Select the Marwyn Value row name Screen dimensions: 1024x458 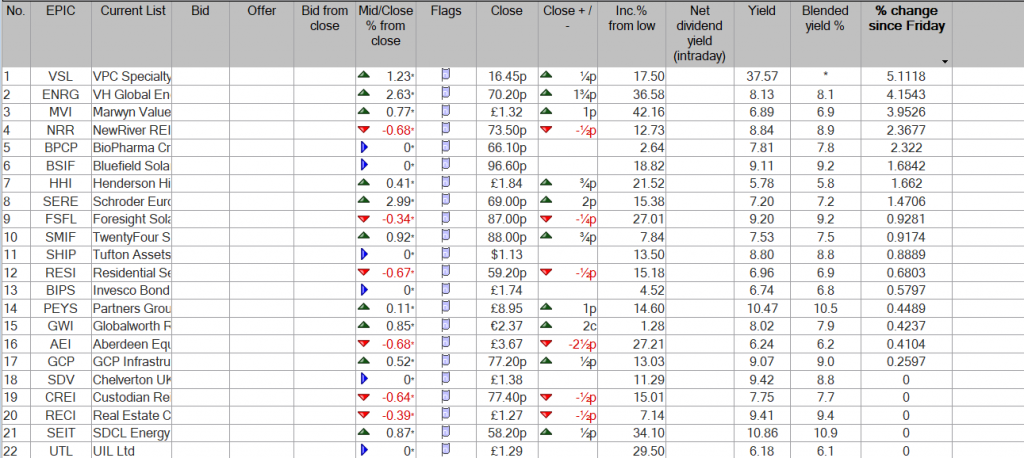[131, 112]
